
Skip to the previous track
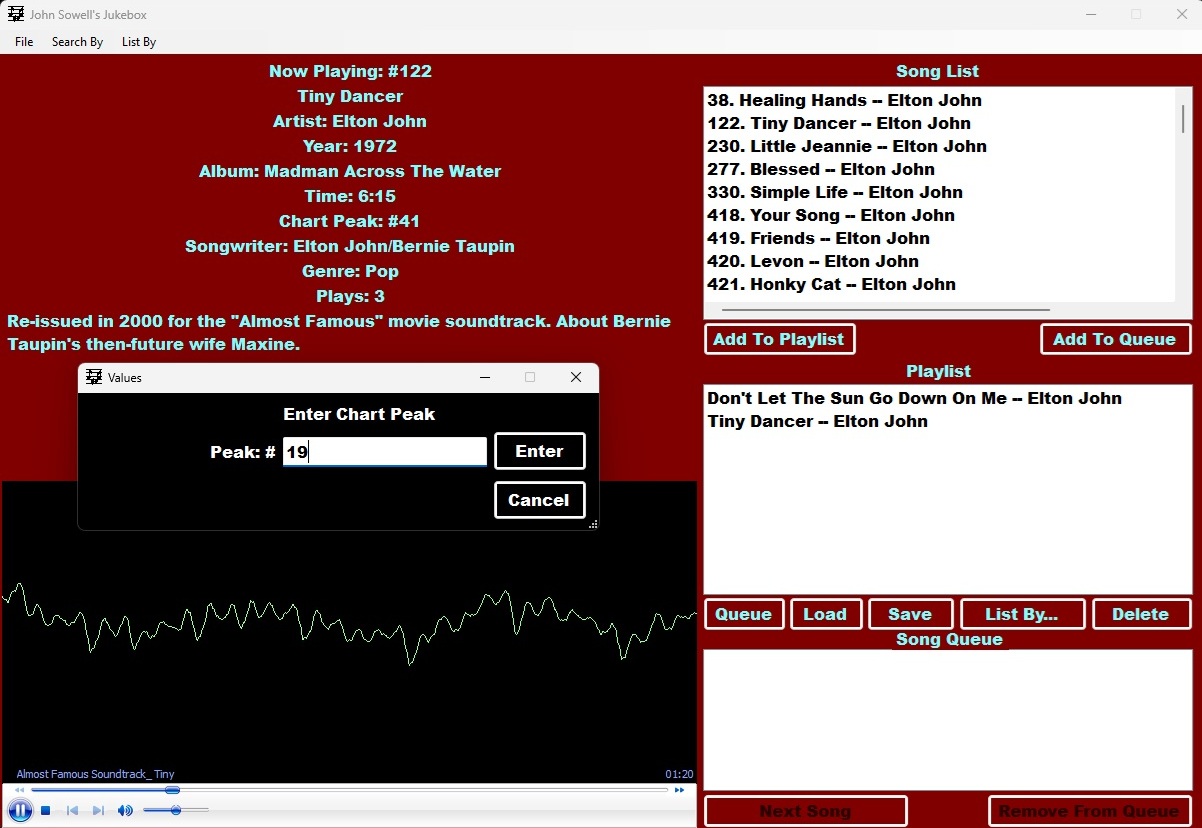coord(72,811)
